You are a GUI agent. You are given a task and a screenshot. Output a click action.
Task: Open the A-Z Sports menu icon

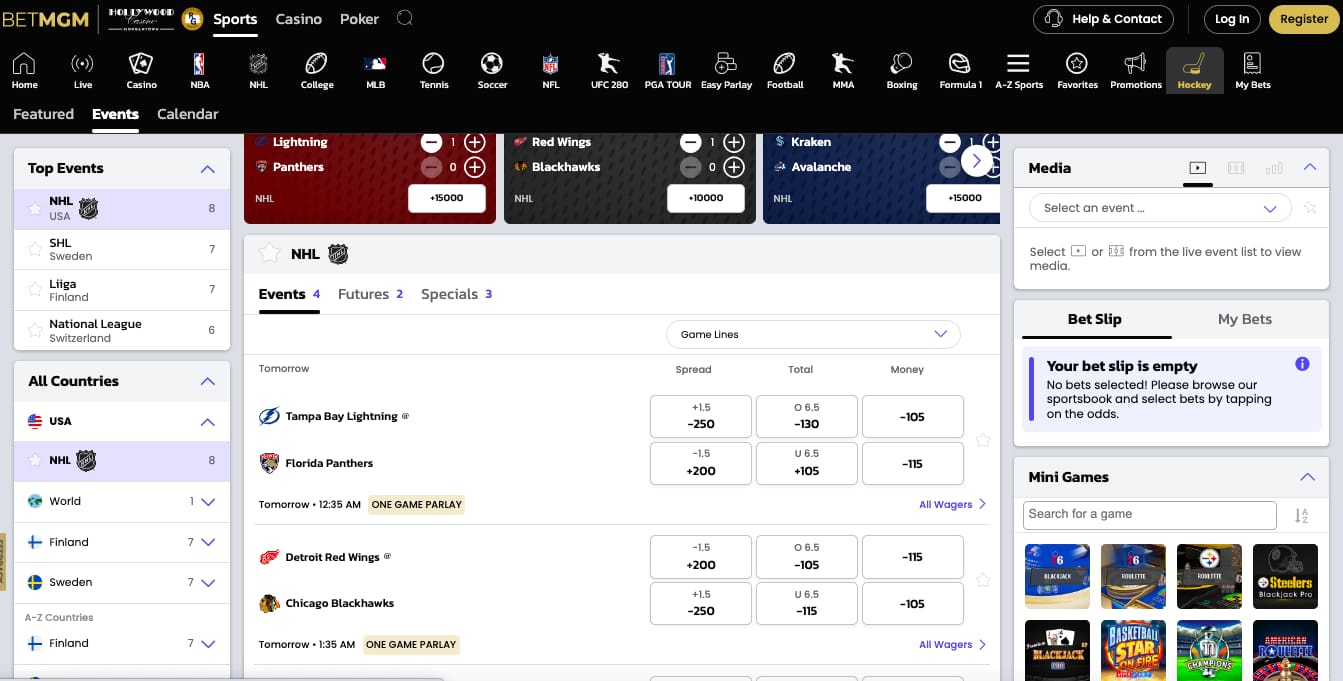[x=1018, y=70]
